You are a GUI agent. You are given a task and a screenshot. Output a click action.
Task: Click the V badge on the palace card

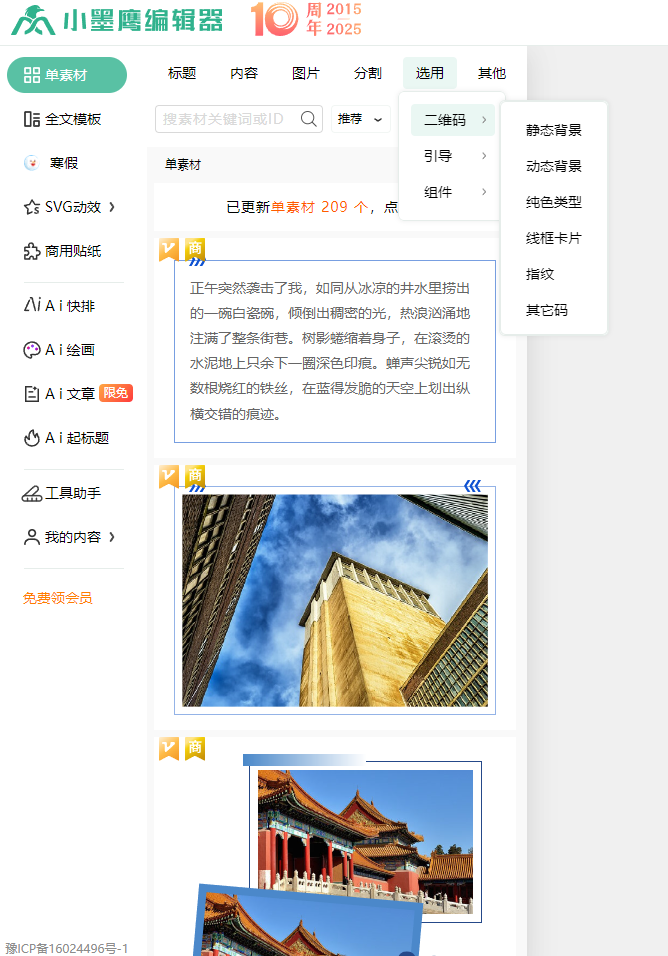(x=169, y=749)
